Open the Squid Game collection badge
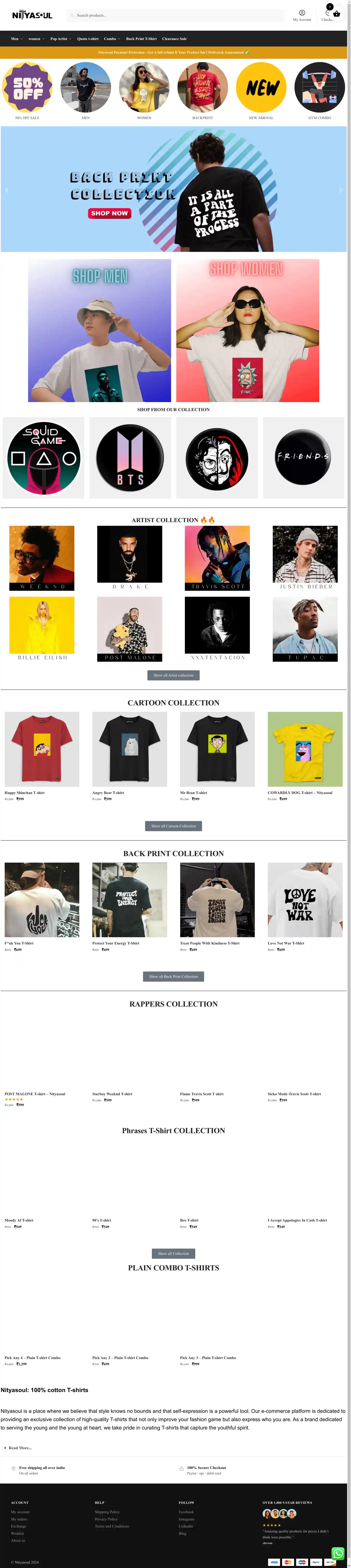Image resolution: width=351 pixels, height=1568 pixels. tap(43, 458)
